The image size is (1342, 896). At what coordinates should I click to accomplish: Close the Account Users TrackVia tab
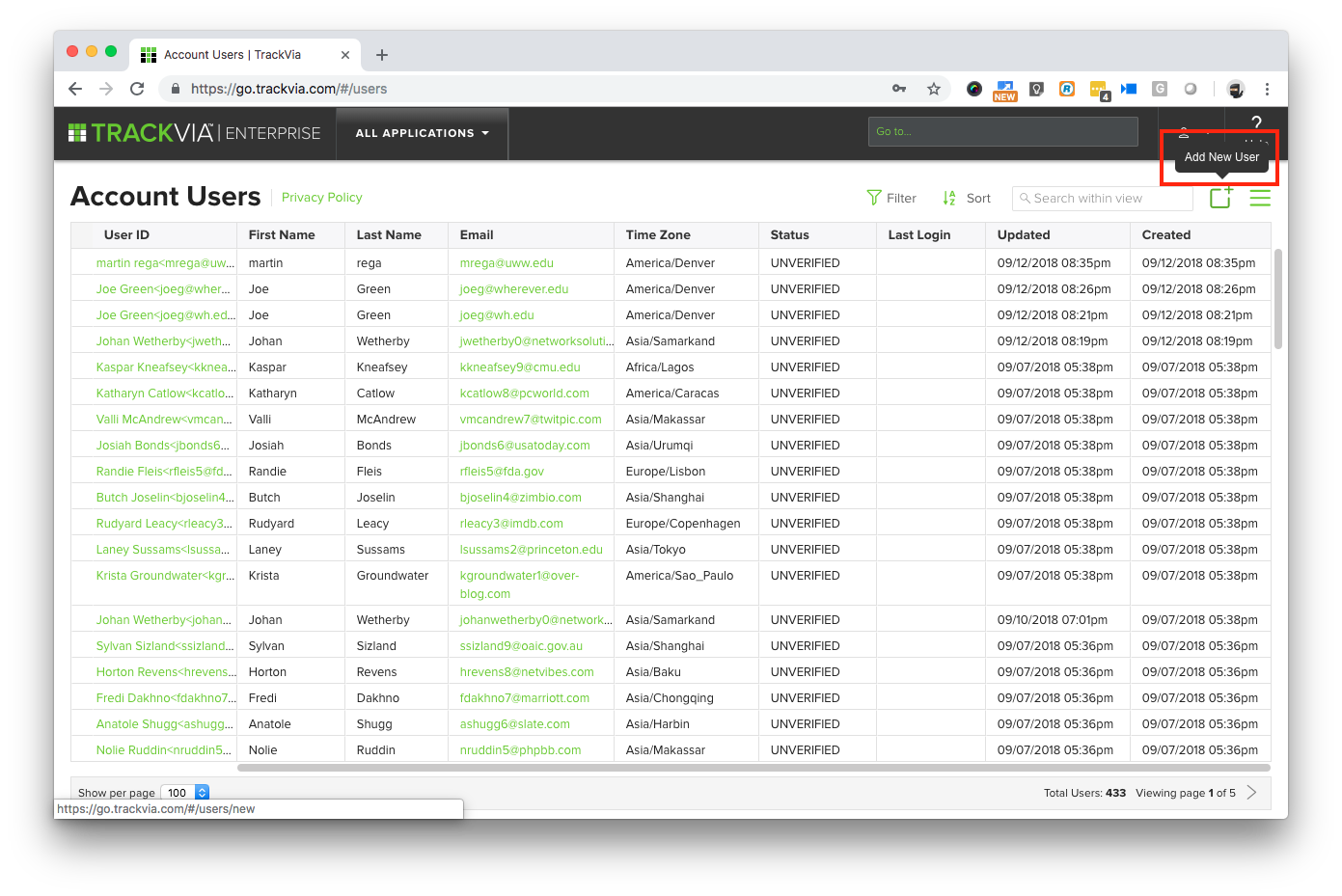345,55
